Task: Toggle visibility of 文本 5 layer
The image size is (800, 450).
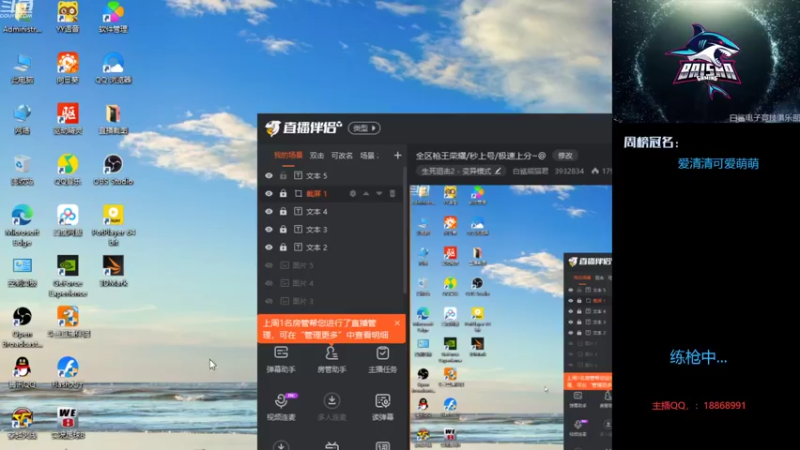Action: 269,176
